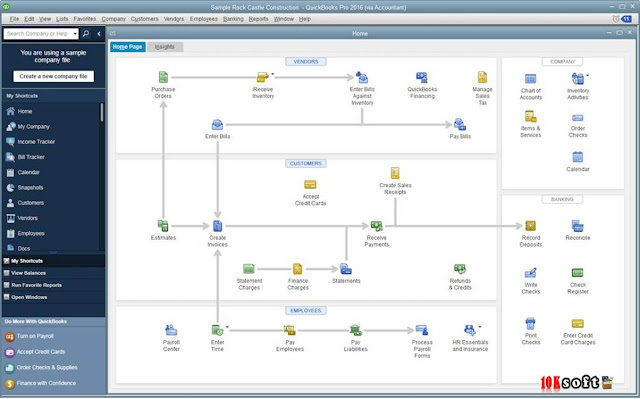Click Create a new company file button
This screenshot has height=399, width=640.
point(53,76)
